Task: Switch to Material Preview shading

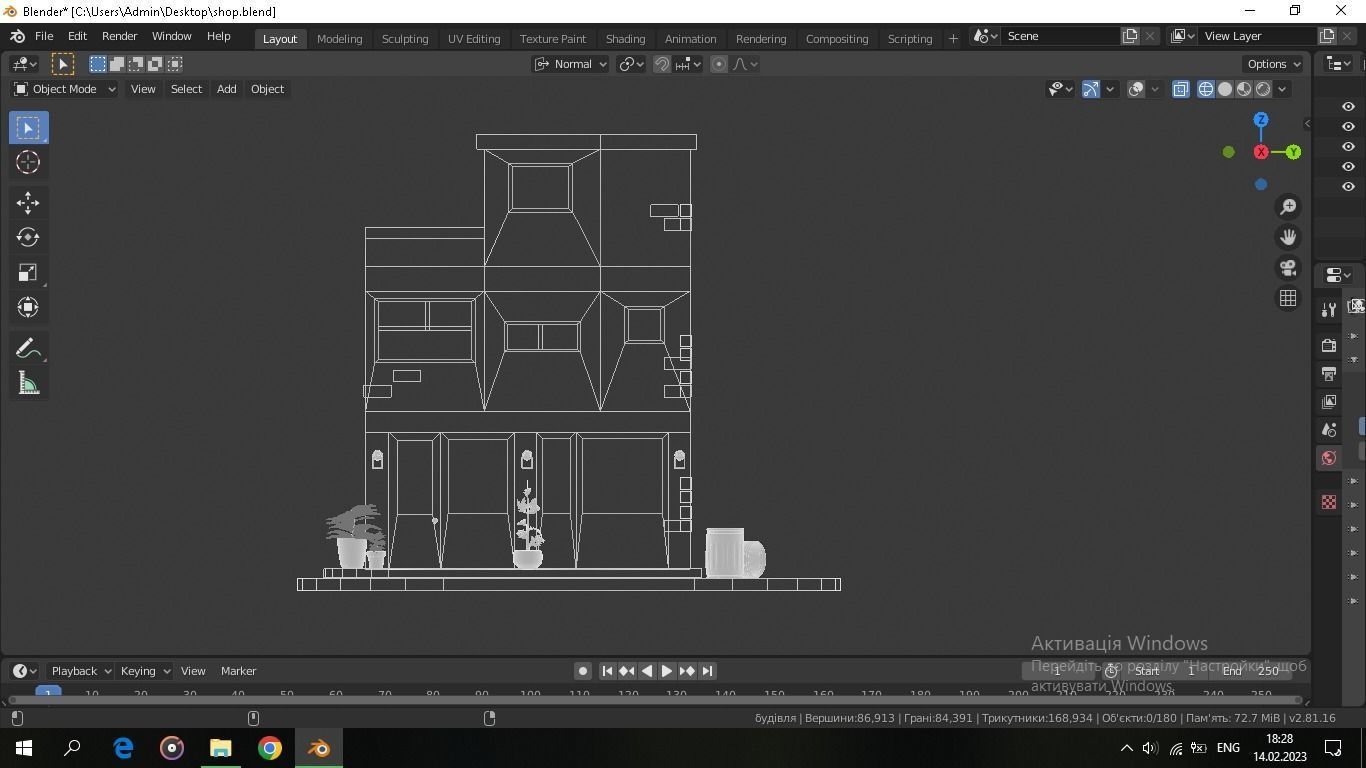Action: click(x=1244, y=89)
